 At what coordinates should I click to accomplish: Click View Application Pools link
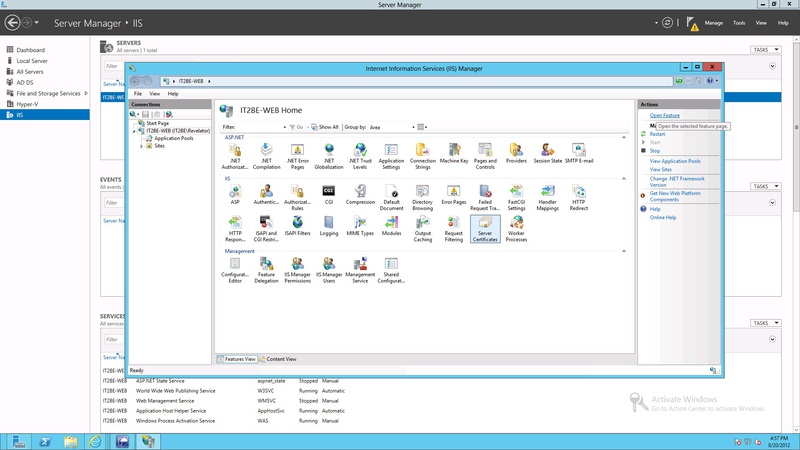(x=674, y=161)
